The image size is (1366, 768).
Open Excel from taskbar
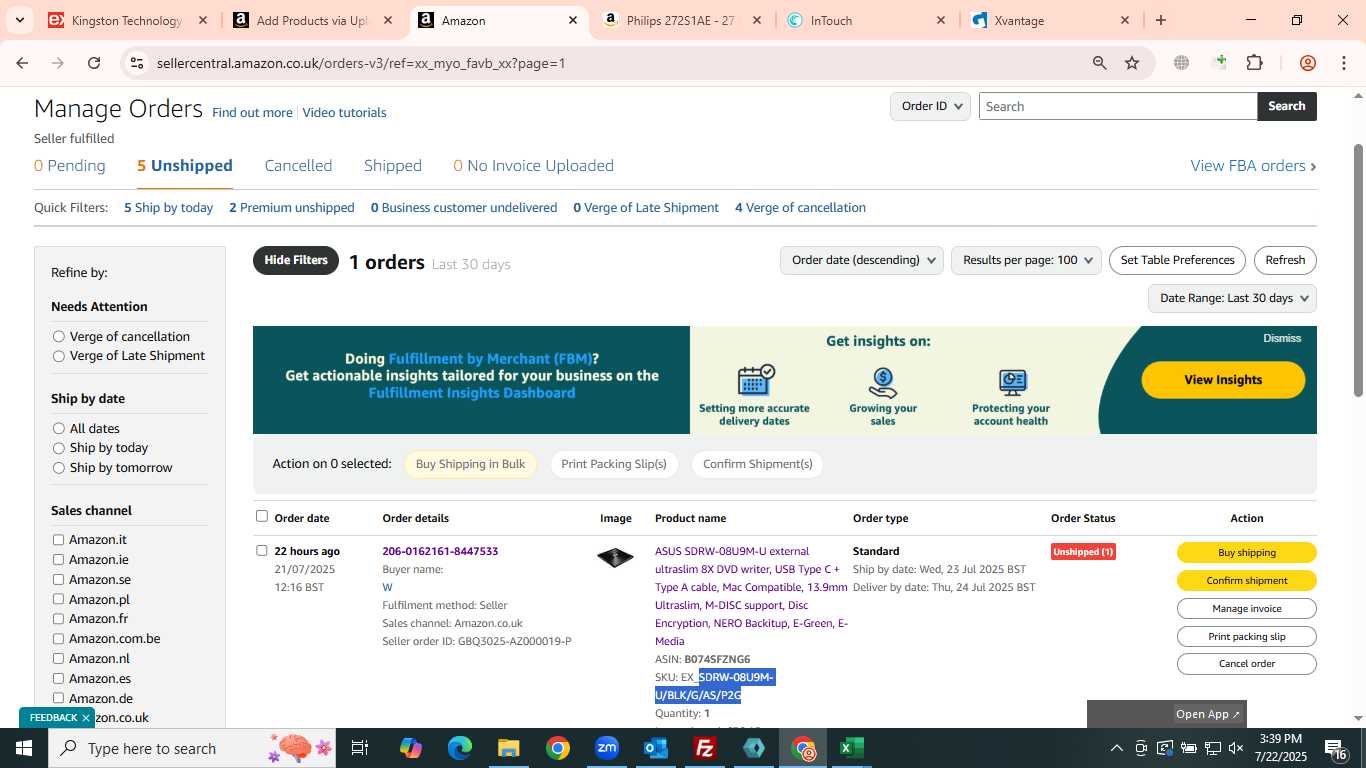click(852, 748)
